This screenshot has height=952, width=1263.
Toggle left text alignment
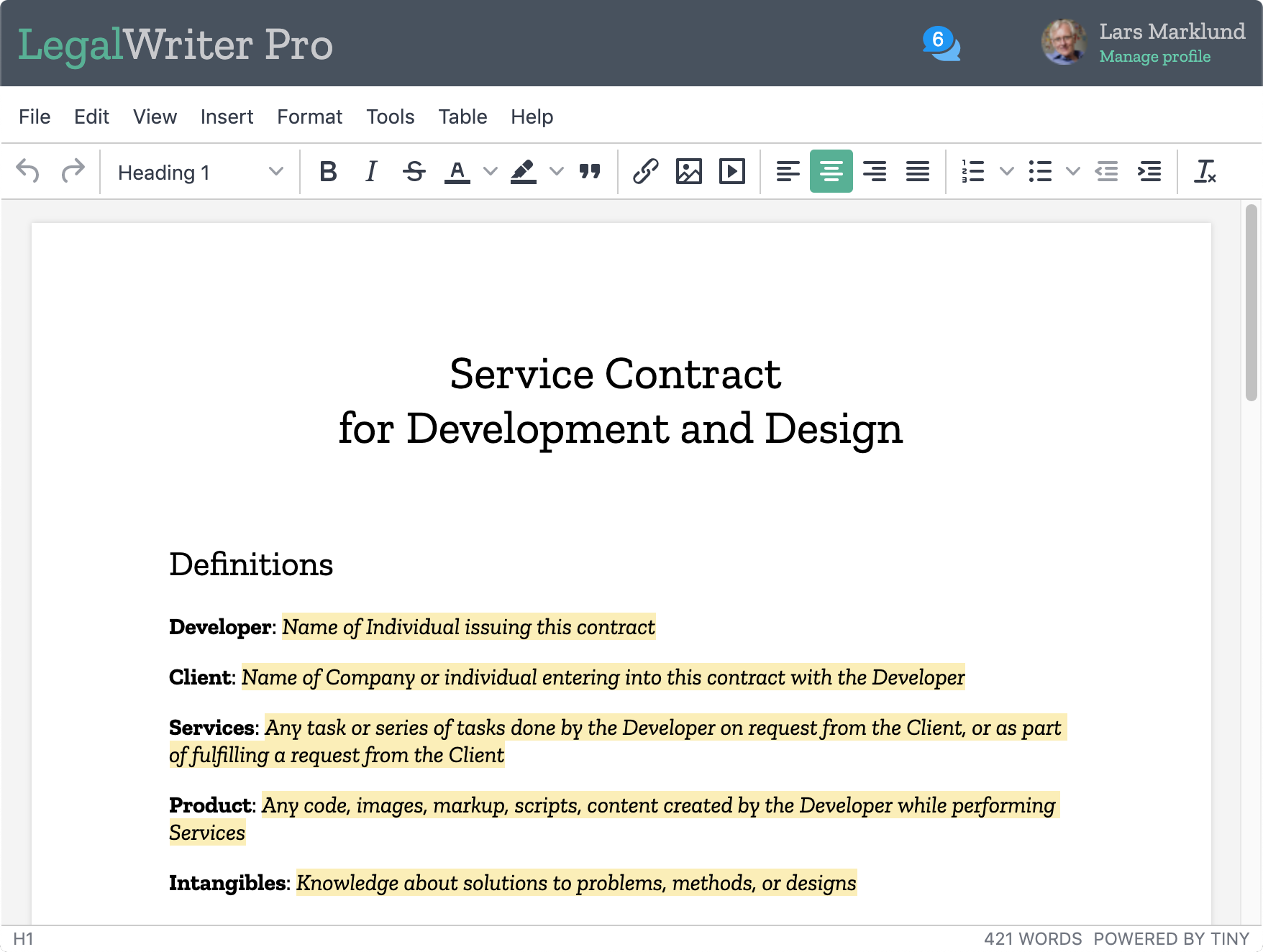[788, 171]
